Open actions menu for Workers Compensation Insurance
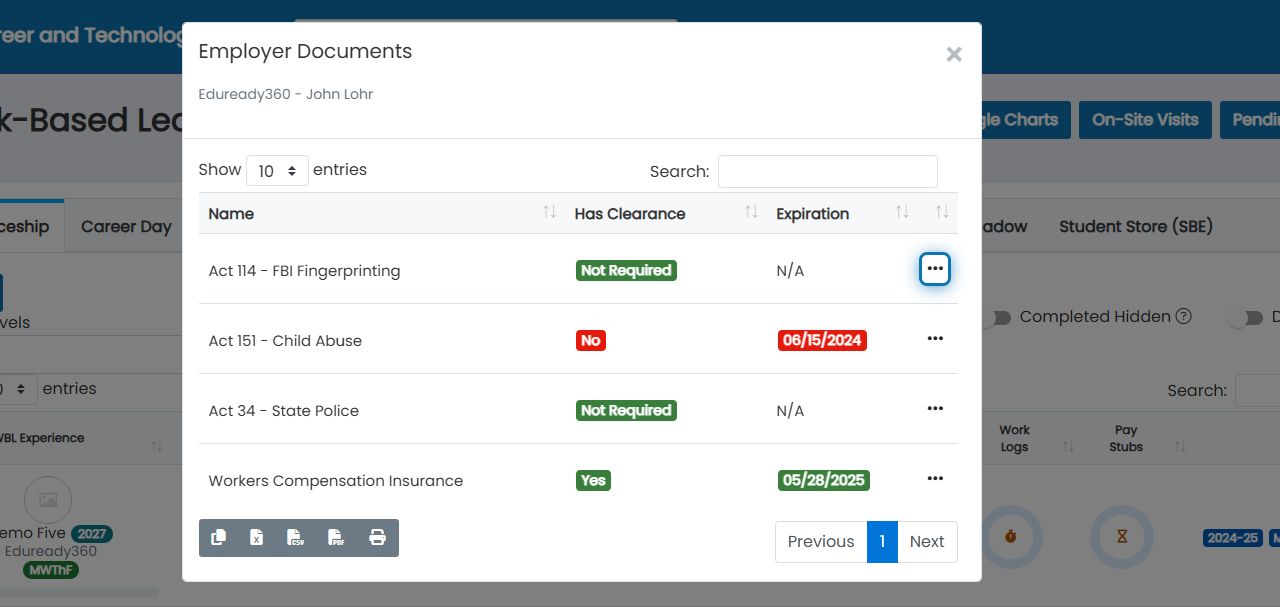The width and height of the screenshot is (1280, 607). point(935,479)
